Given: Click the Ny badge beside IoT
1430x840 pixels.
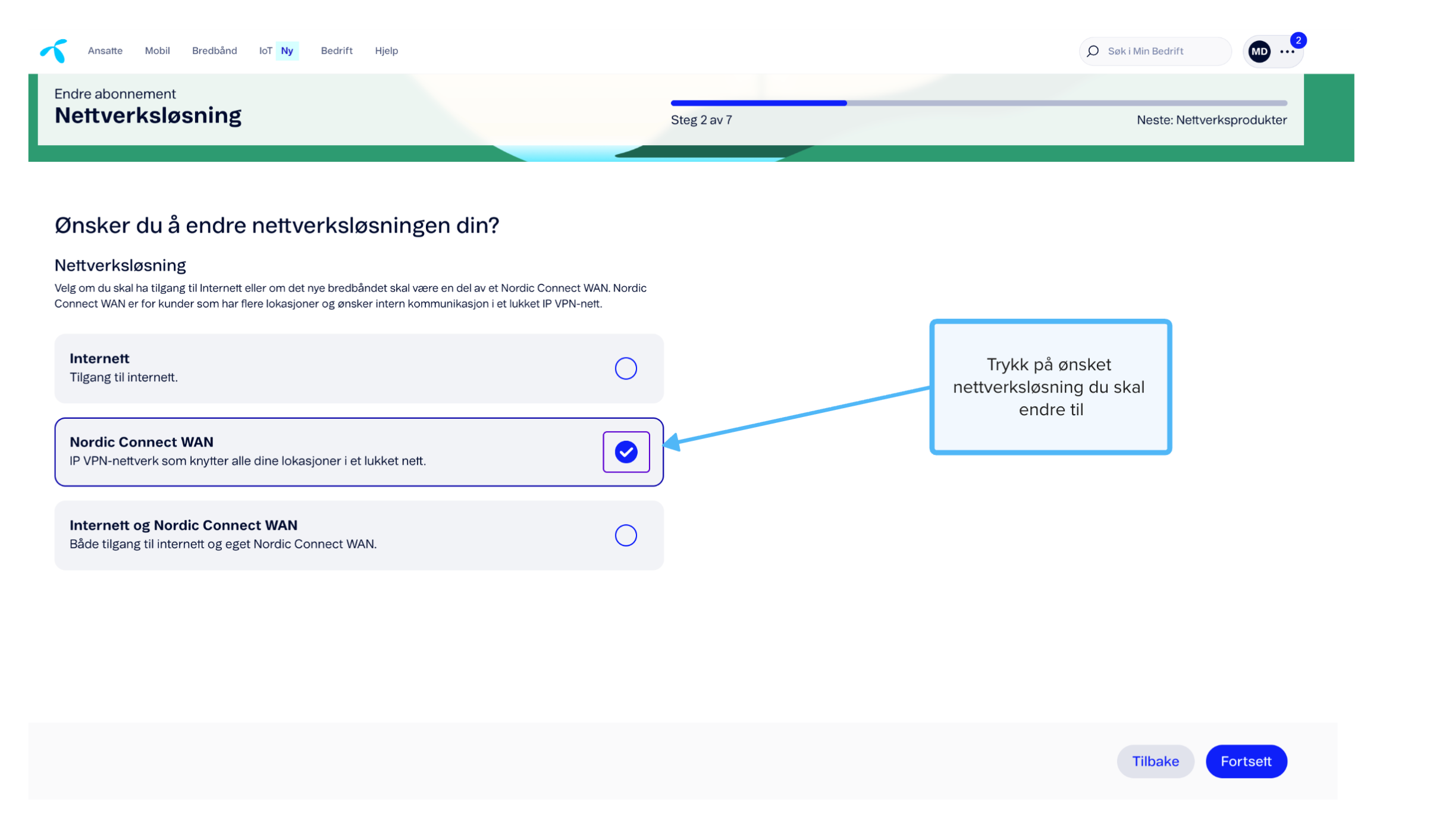Looking at the screenshot, I should pos(287,51).
